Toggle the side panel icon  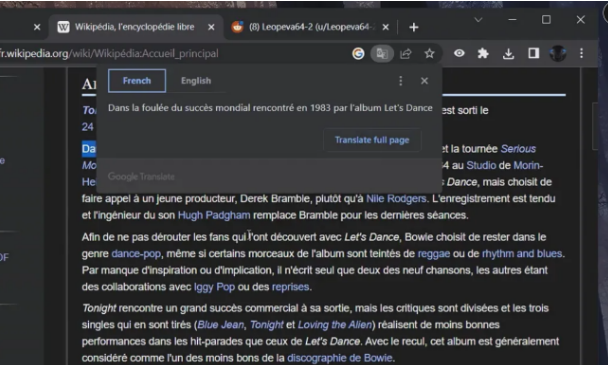point(534,53)
